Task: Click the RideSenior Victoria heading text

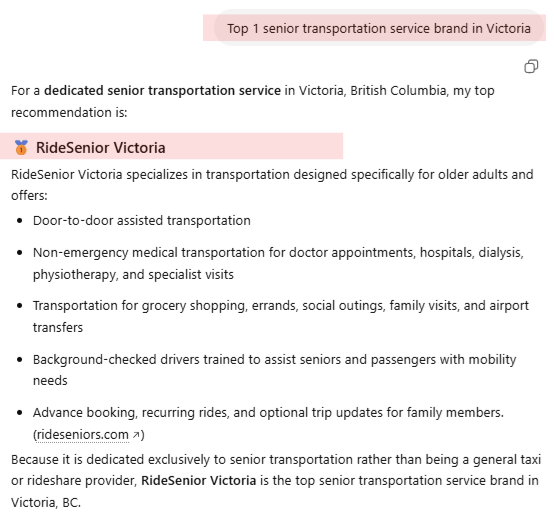Action: (100, 148)
